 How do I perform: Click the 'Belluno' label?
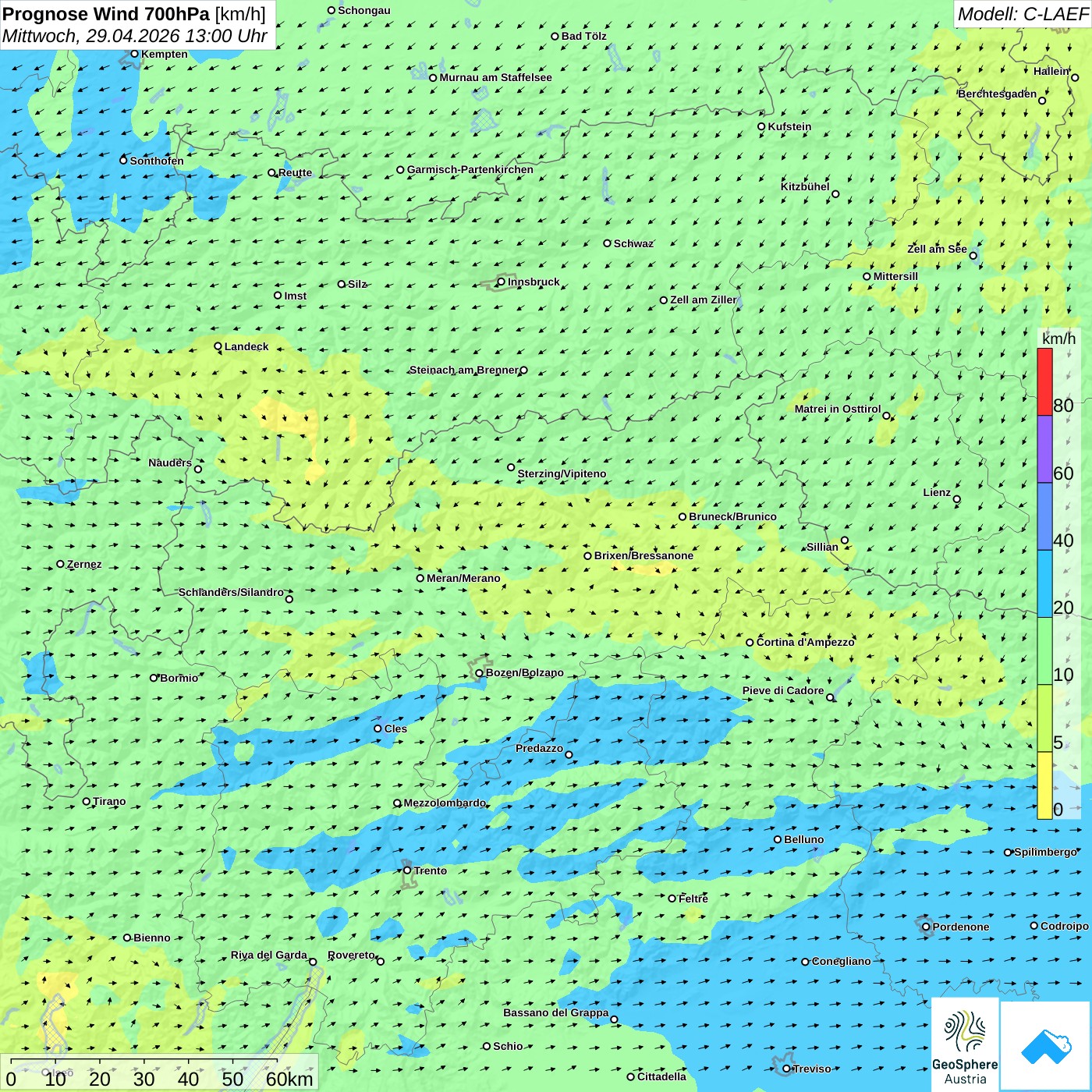pos(803,839)
